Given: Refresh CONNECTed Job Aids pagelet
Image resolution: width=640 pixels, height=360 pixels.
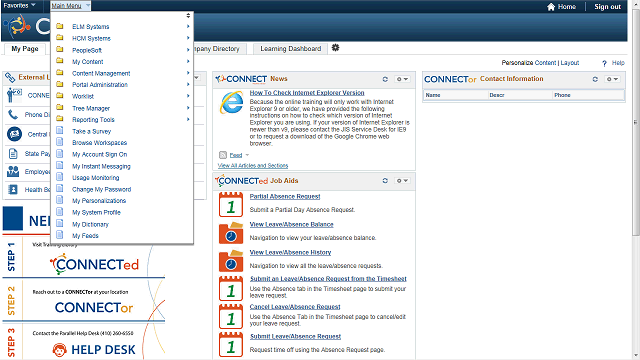Looking at the screenshot, I should point(385,180).
